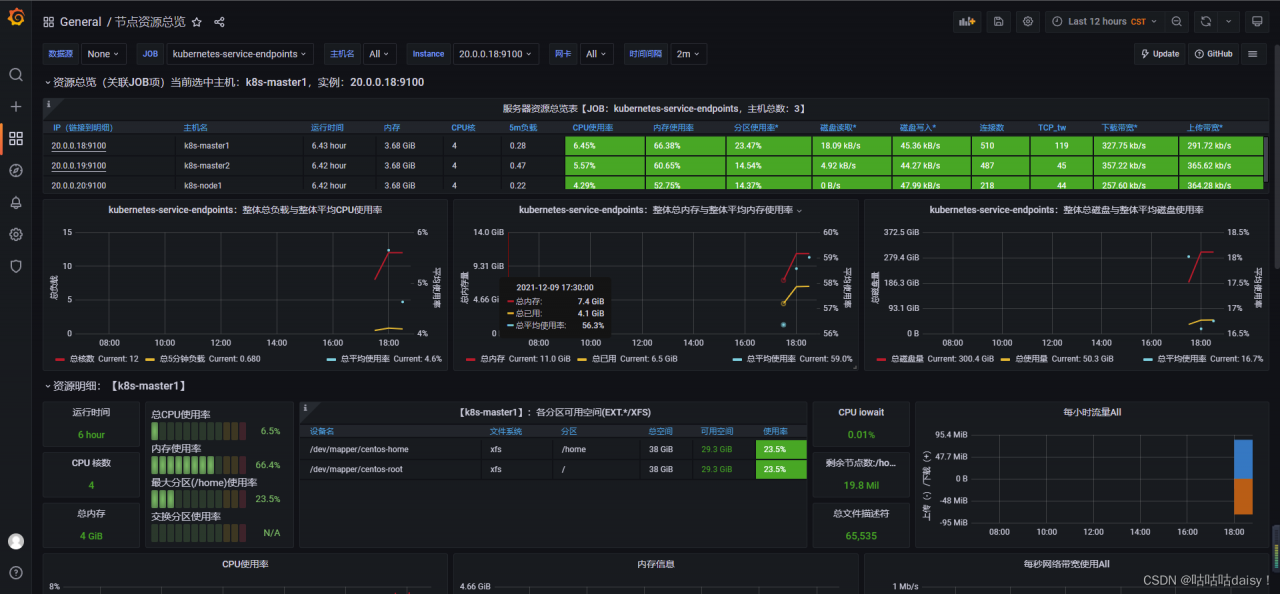The height and width of the screenshot is (594, 1280).
Task: Click the Create plus icon in sidebar
Action: point(16,106)
